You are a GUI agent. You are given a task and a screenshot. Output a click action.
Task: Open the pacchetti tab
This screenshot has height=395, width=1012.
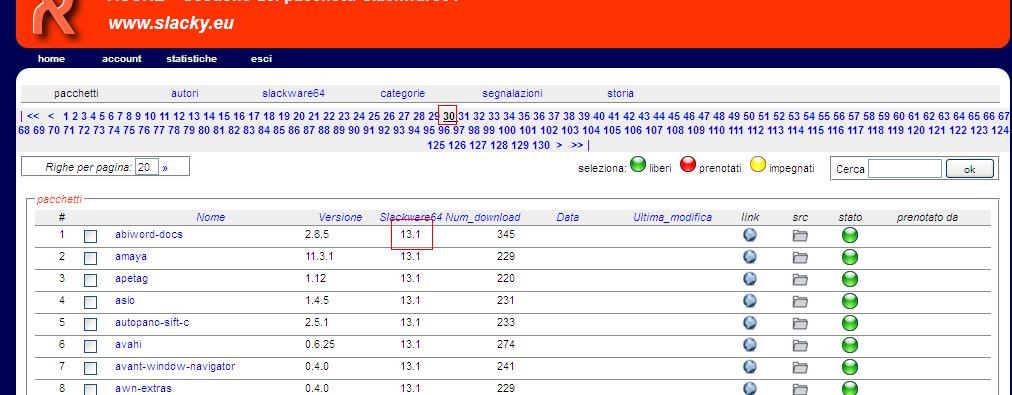tap(76, 94)
